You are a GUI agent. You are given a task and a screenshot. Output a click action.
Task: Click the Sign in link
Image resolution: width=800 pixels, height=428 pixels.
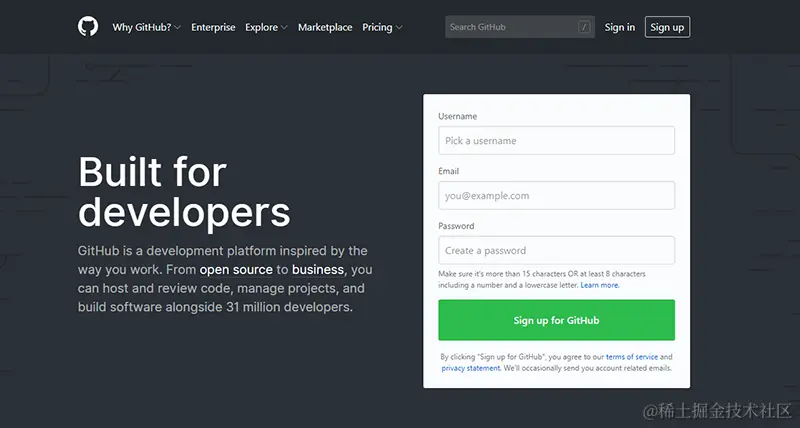tap(620, 27)
